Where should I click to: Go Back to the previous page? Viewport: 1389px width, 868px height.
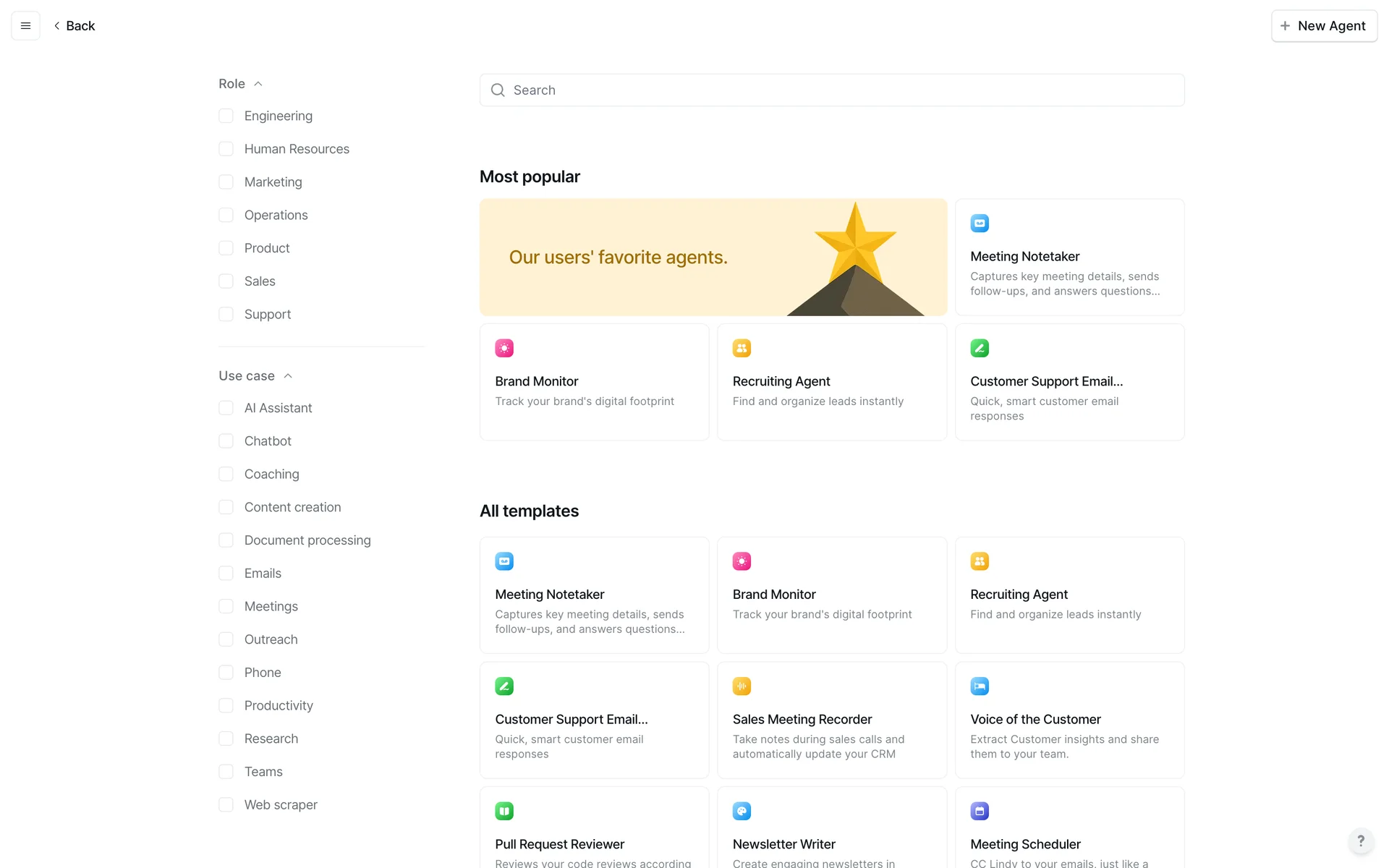(x=75, y=26)
